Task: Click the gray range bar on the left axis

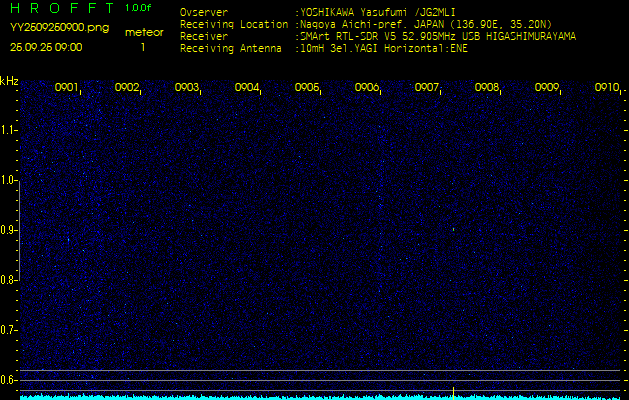Action: [x=19, y=231]
